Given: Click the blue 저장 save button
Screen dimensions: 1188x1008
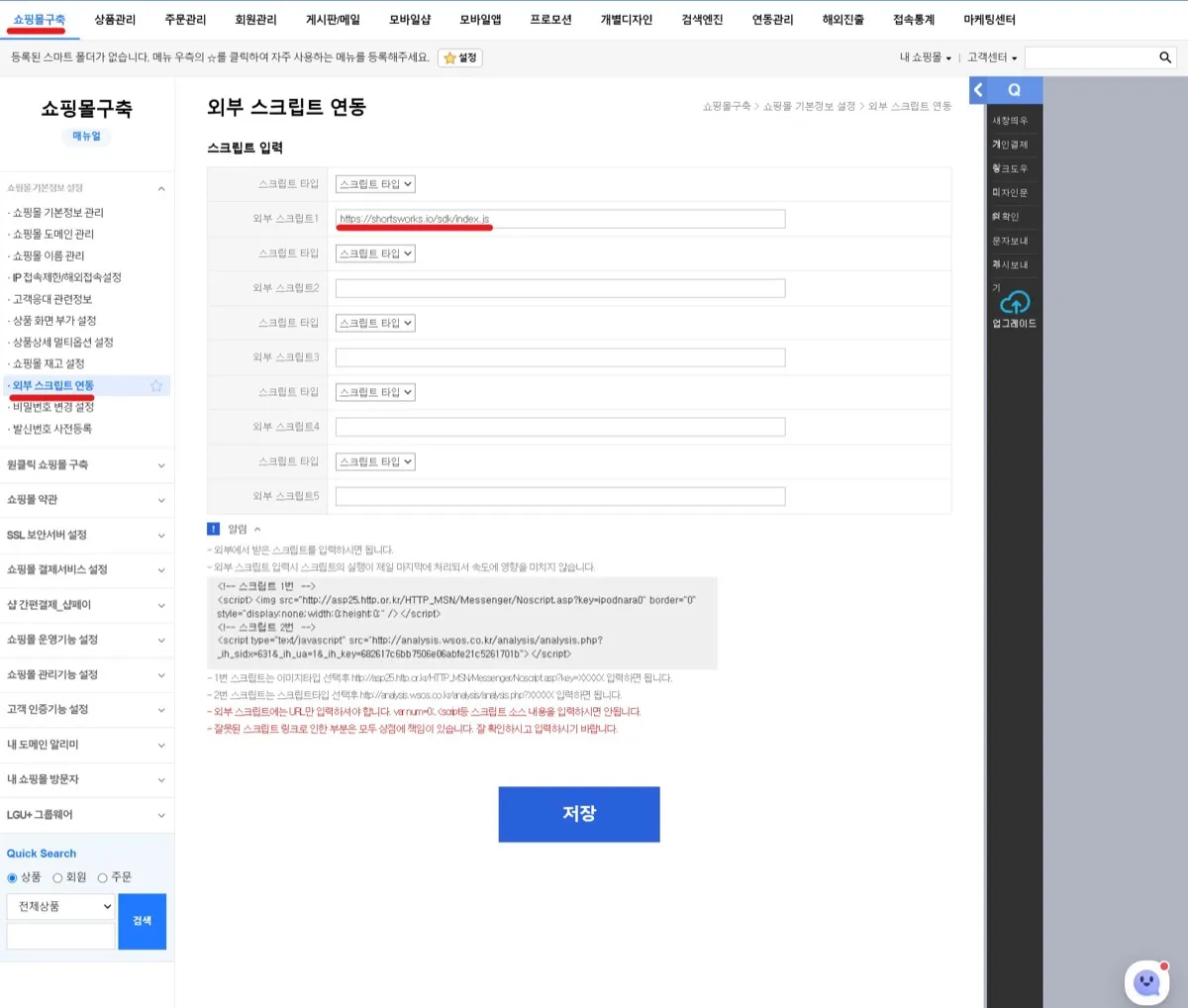Looking at the screenshot, I should [579, 814].
